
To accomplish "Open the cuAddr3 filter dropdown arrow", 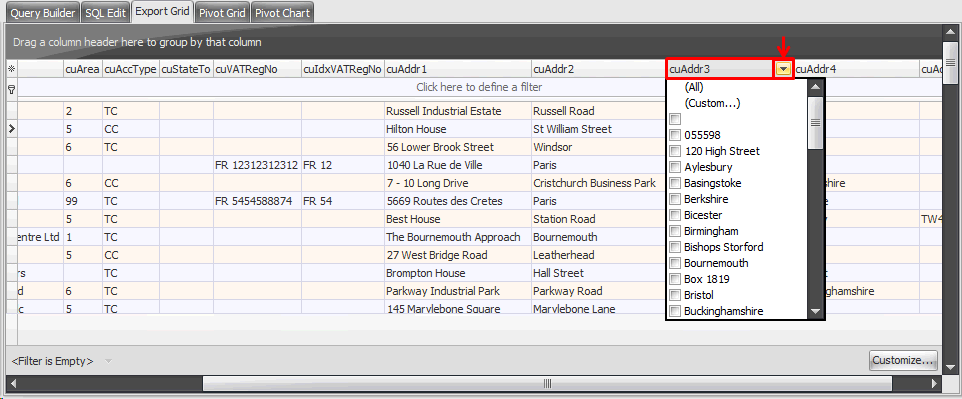I will (x=783, y=69).
